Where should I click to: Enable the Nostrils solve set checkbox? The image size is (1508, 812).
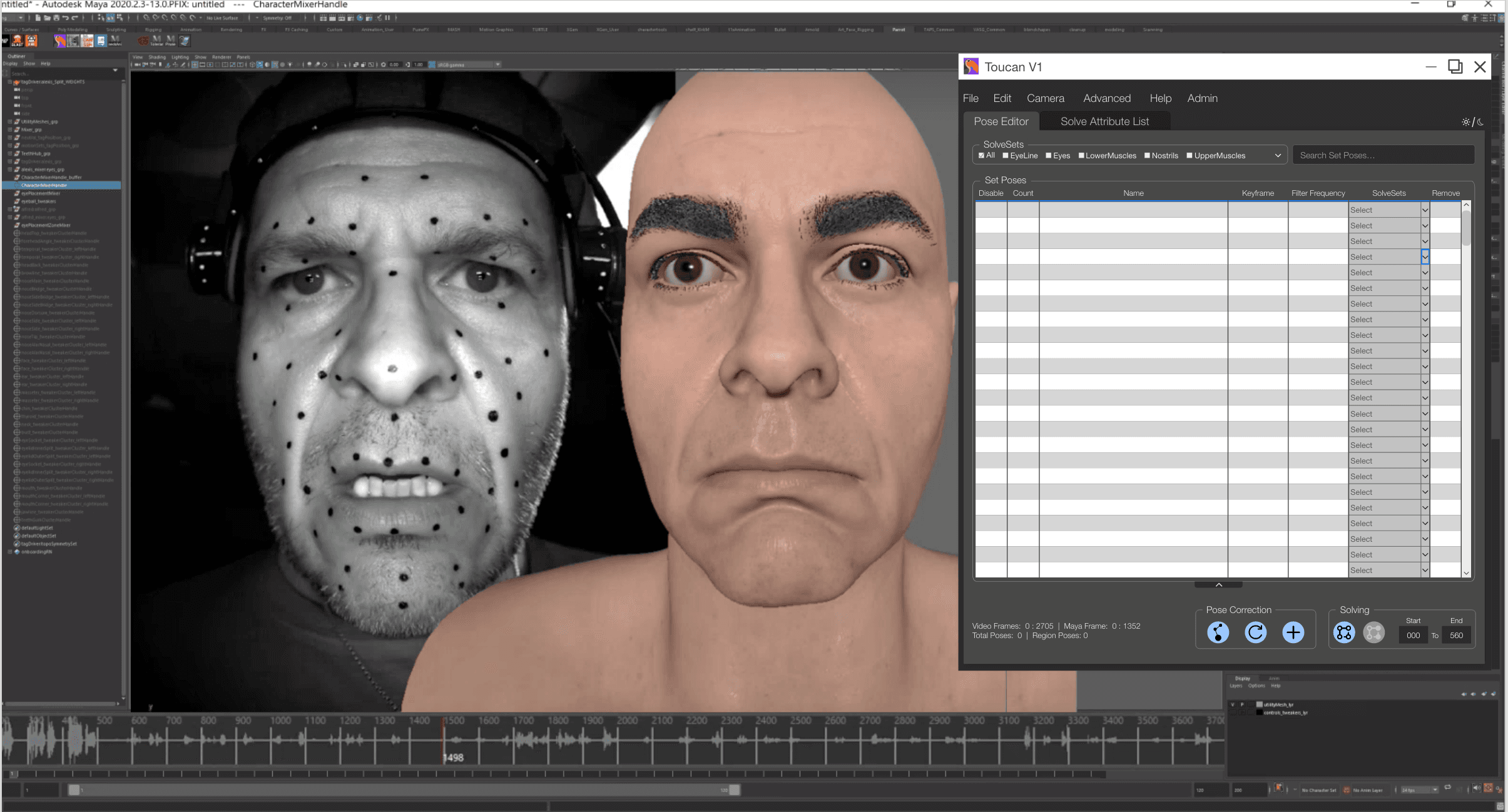1147,155
